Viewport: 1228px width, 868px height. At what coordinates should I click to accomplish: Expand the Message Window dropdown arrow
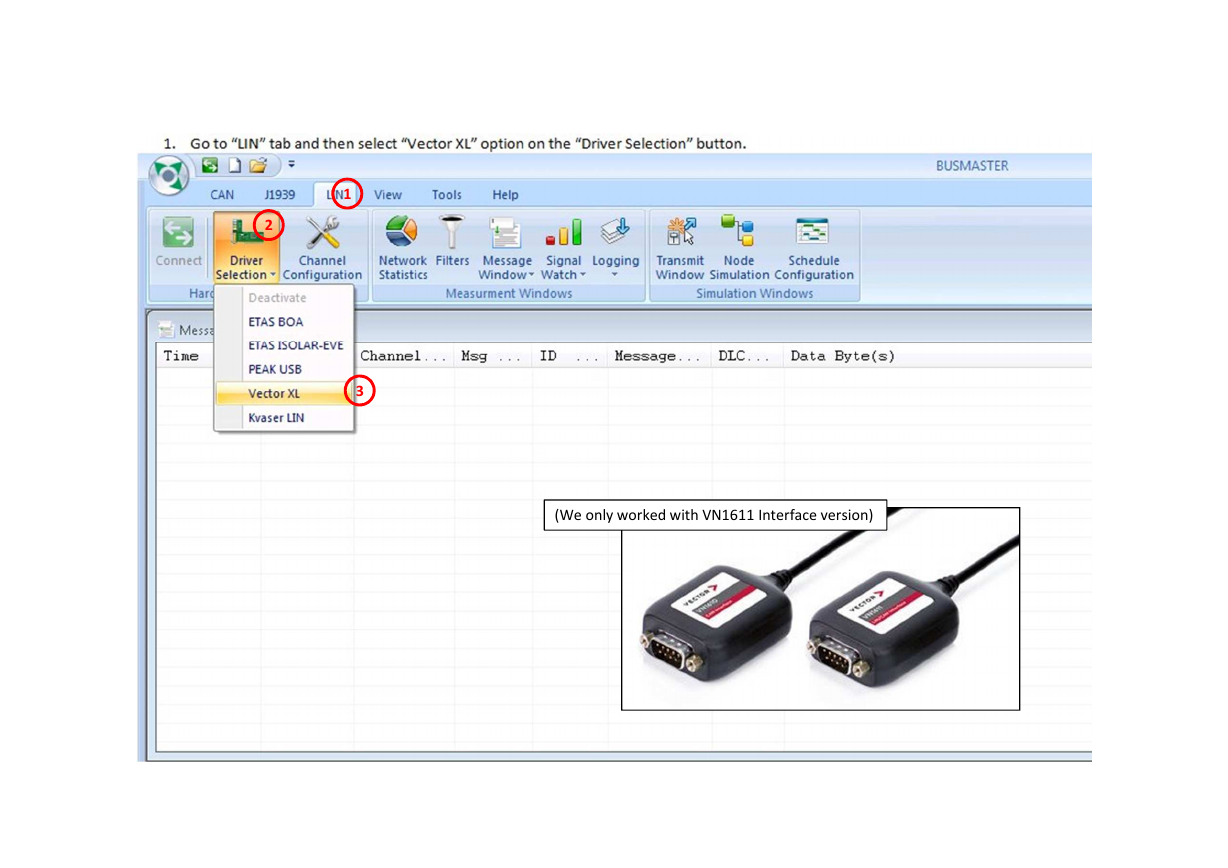click(531, 275)
